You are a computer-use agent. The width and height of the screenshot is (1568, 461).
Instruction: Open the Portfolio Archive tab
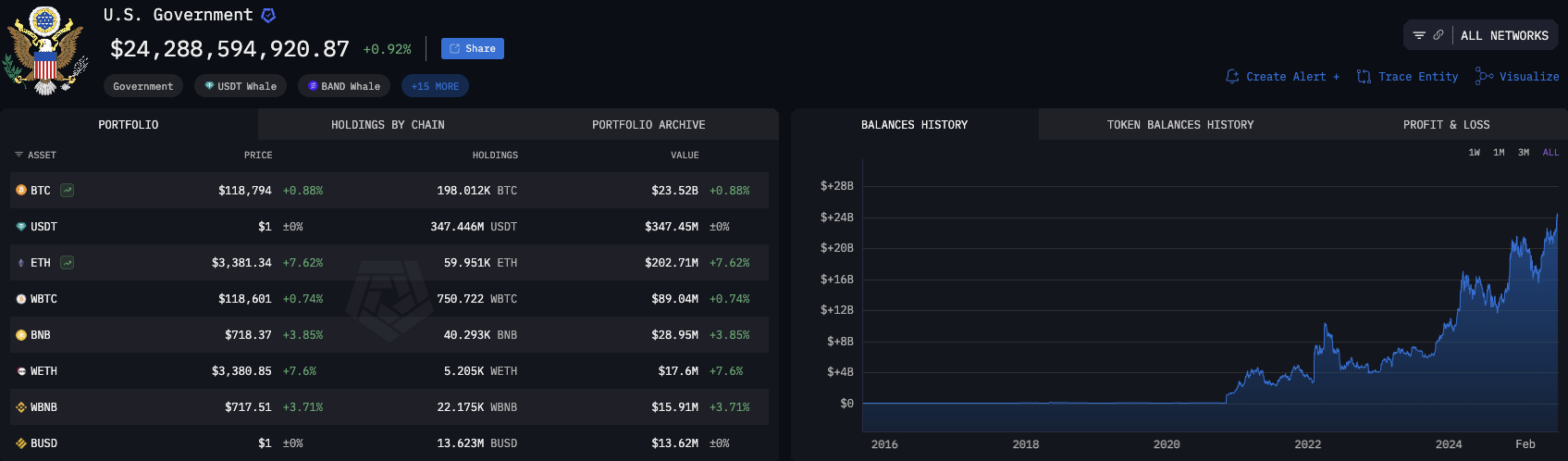pos(648,124)
